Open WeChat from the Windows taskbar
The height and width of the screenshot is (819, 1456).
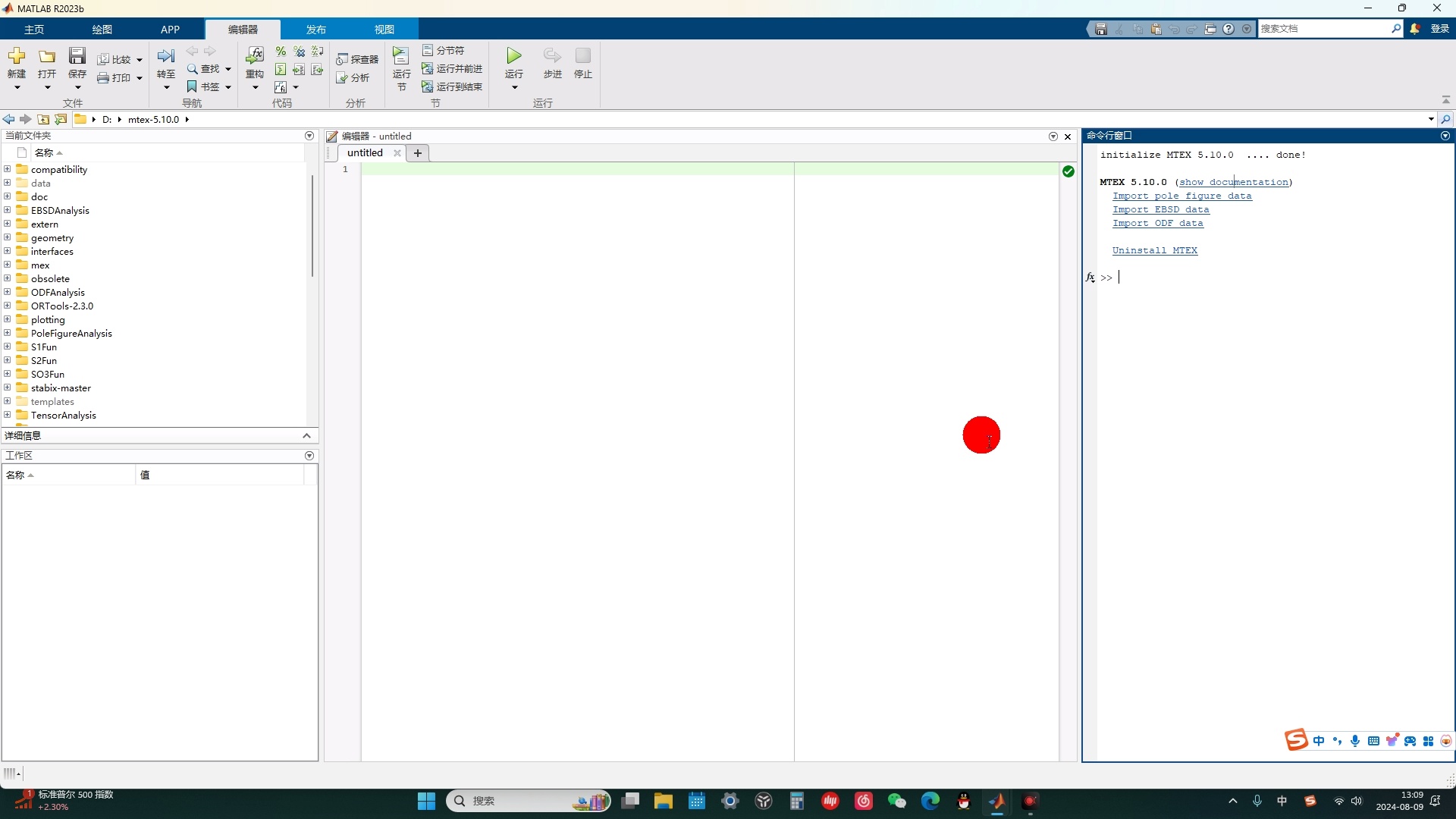tap(897, 802)
